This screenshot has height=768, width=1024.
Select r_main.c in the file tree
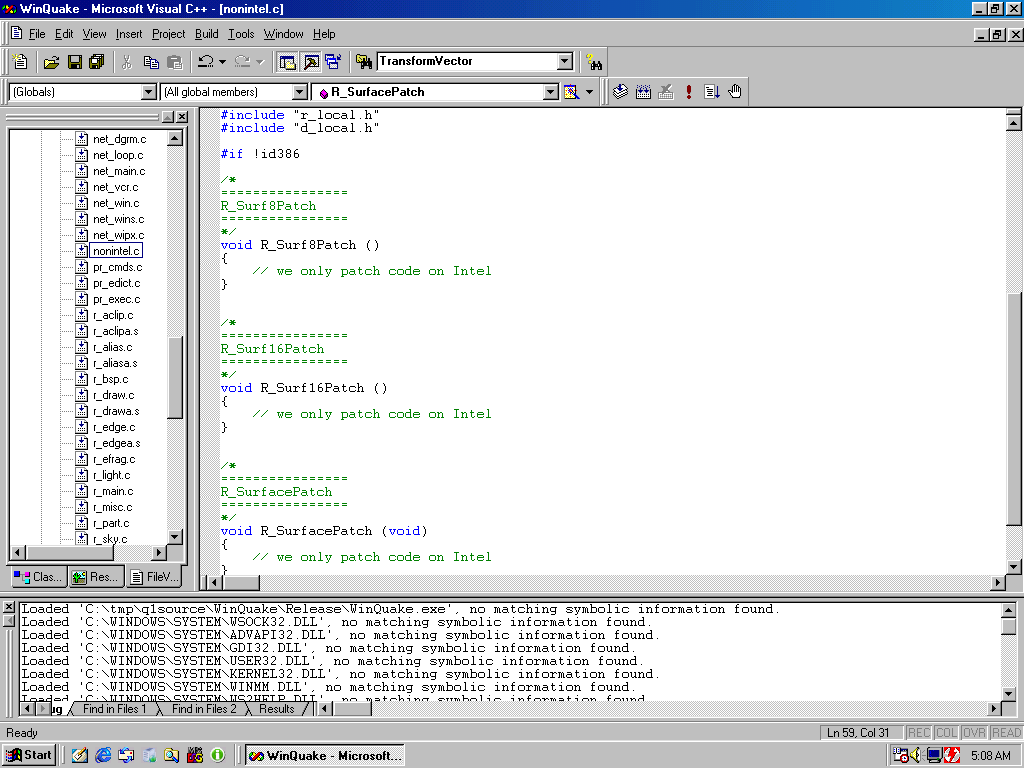coord(113,491)
